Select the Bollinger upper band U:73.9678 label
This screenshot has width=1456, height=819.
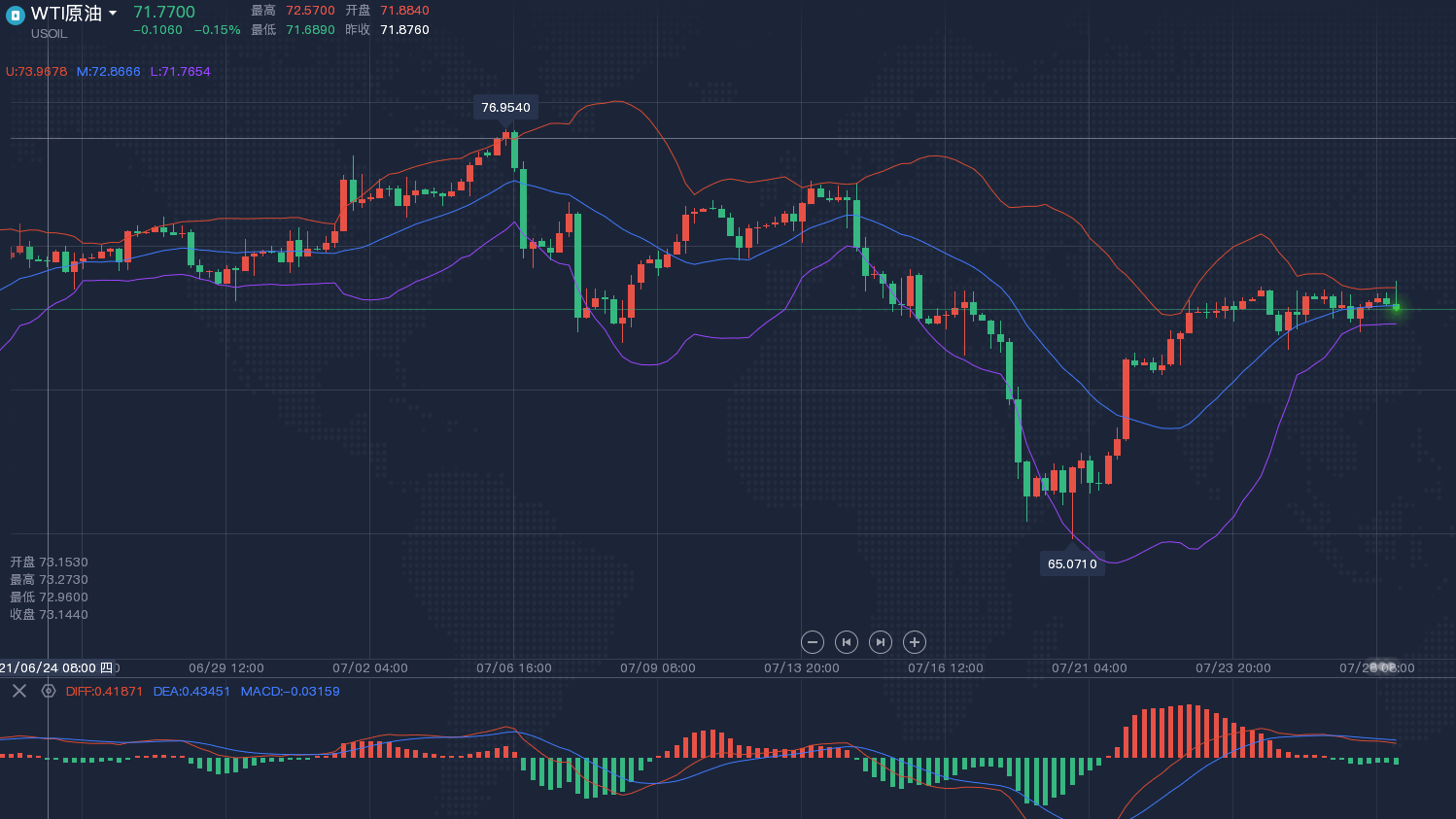[37, 72]
